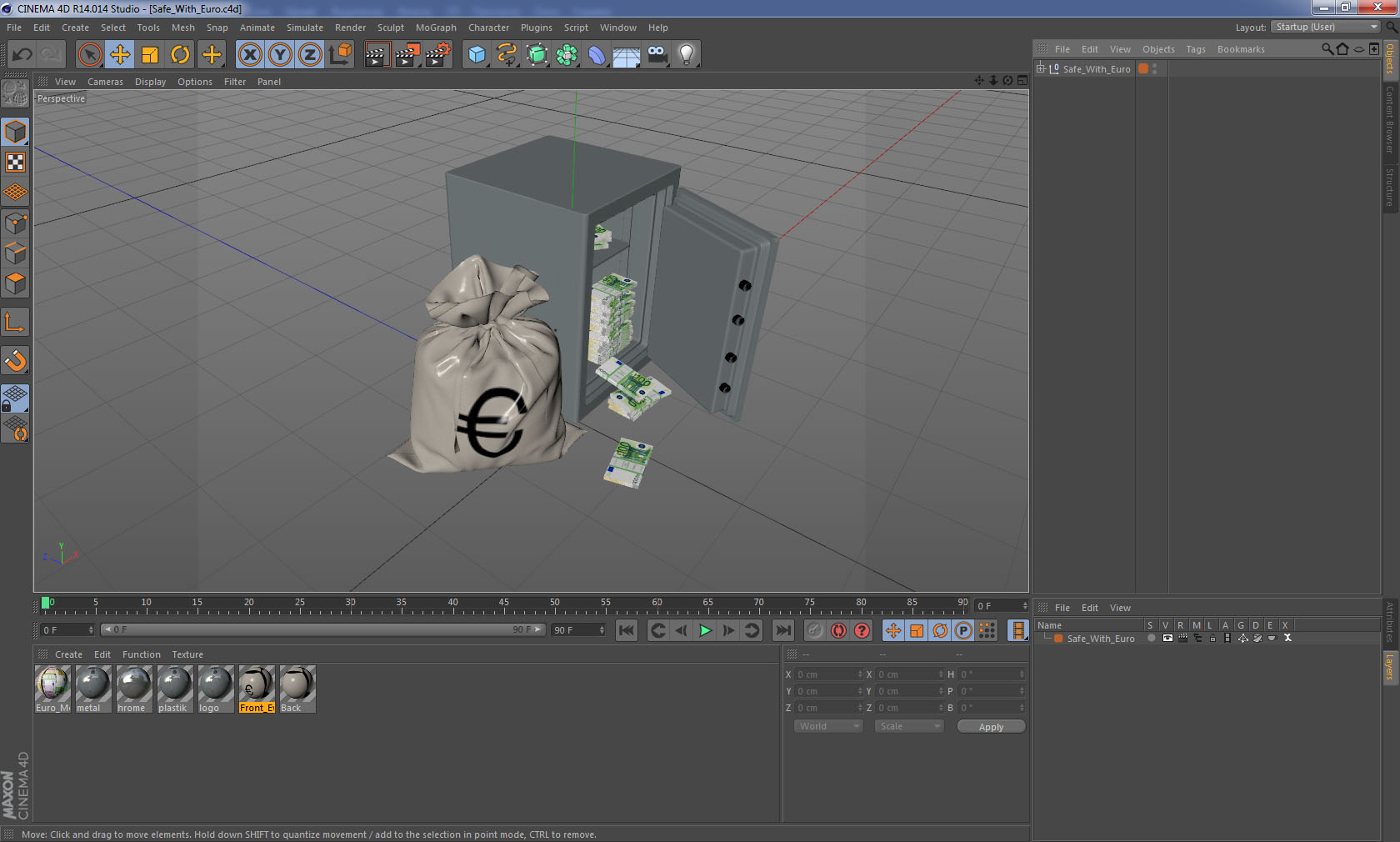
Task: Select the Scale tool
Action: 150,55
